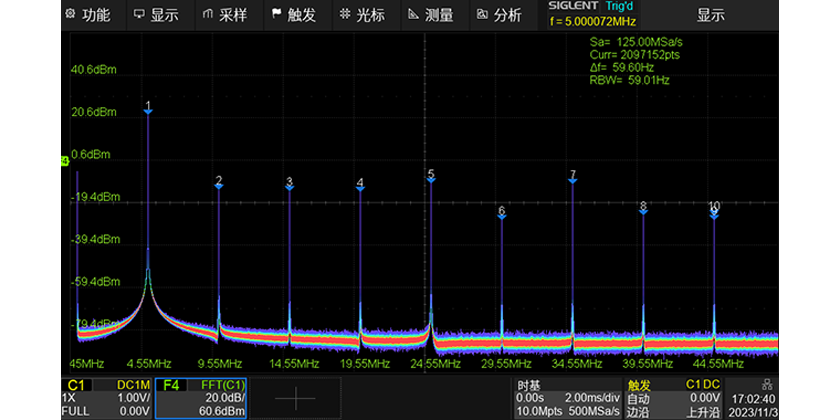This screenshot has height=420, width=840.
Task: Open the 触发 (Trigger) flag menu
Action: coord(292,15)
